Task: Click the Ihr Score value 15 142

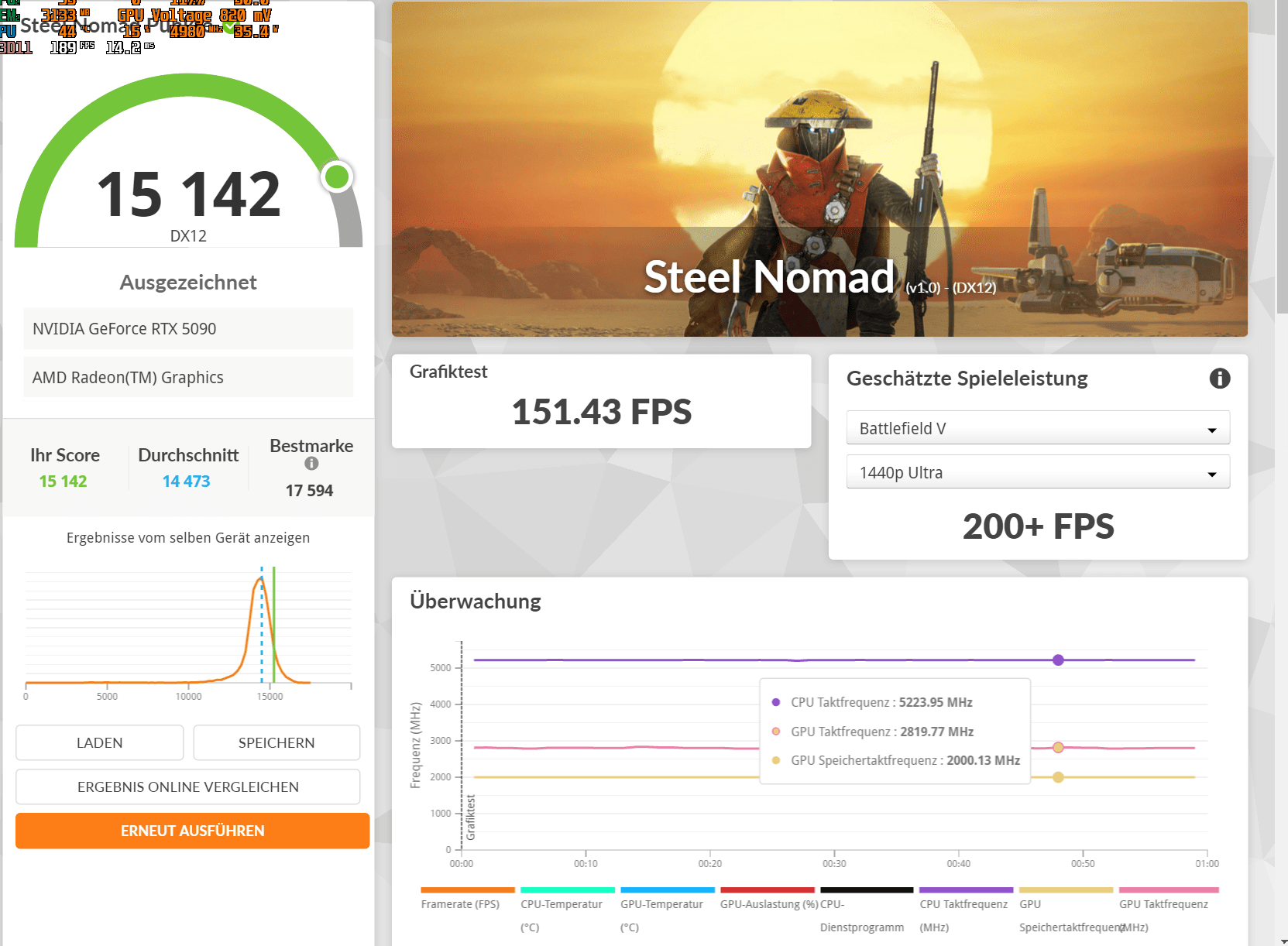Action: (63, 482)
